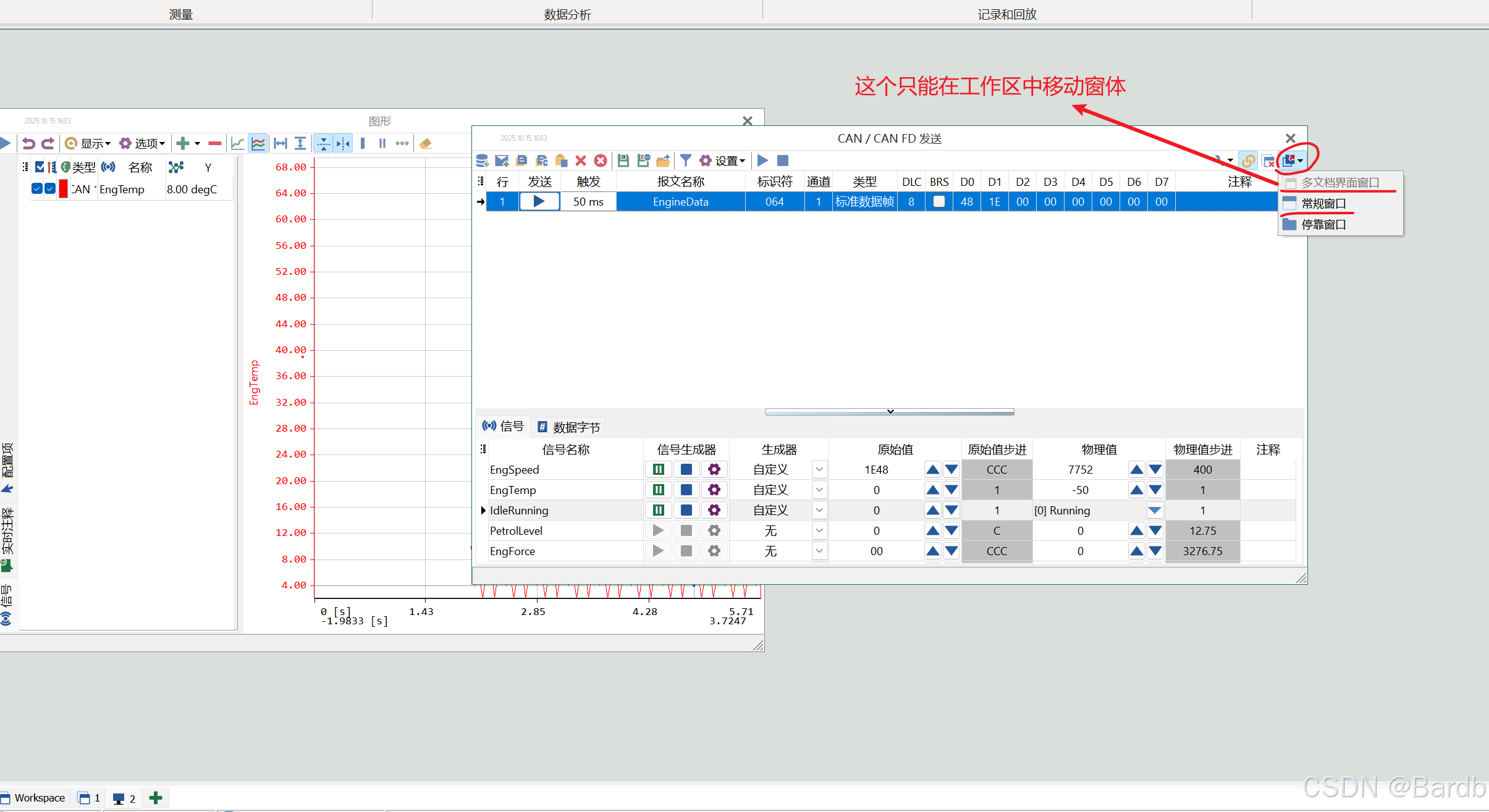1489x812 pixels.
Task: Toggle the BRS checkbox for EngineData
Action: coord(939,201)
